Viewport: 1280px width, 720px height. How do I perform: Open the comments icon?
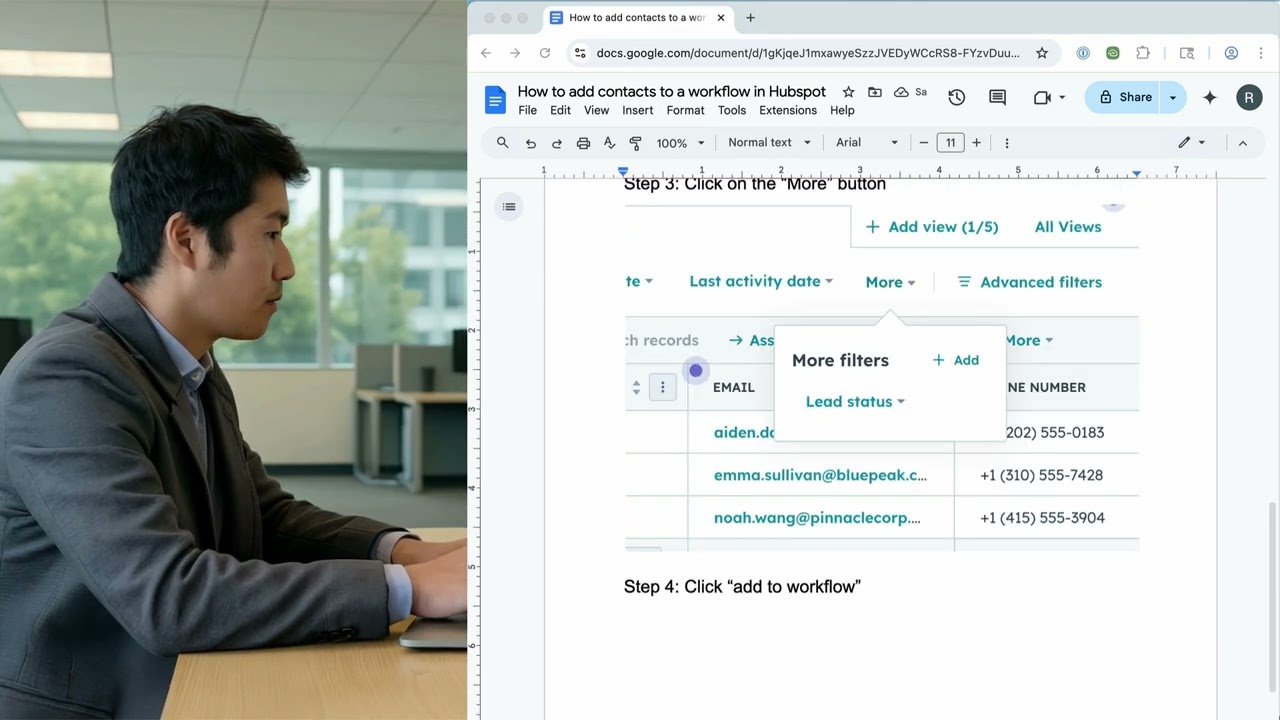(997, 97)
